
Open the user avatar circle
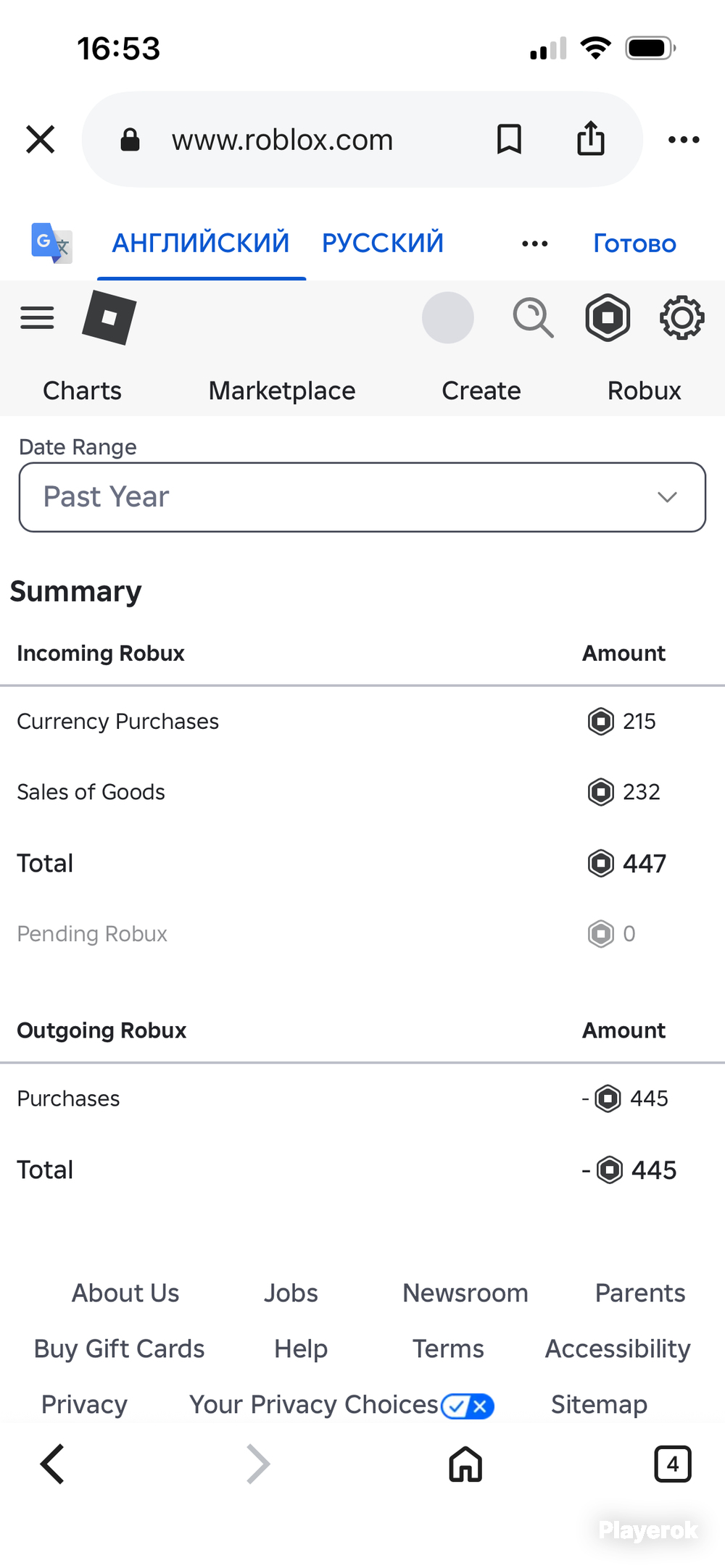click(448, 317)
